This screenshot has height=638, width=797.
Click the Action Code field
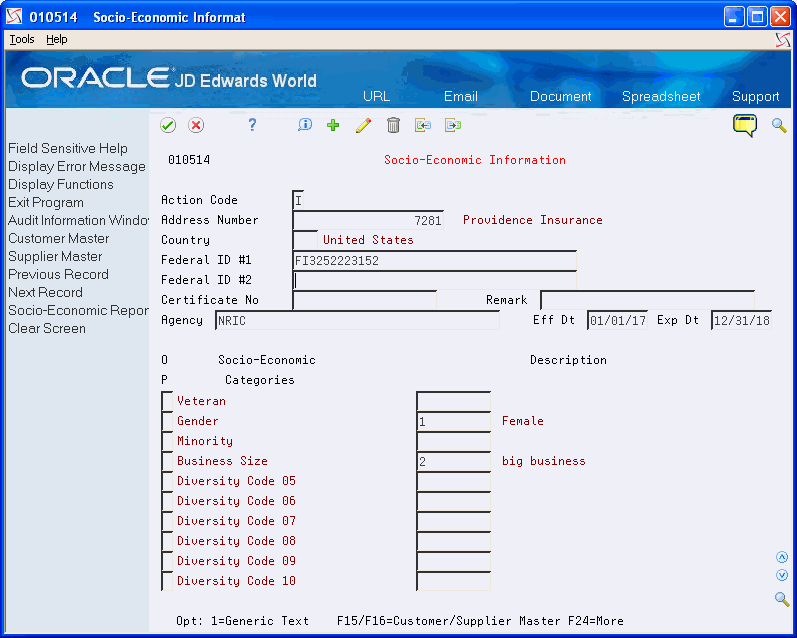coord(299,200)
